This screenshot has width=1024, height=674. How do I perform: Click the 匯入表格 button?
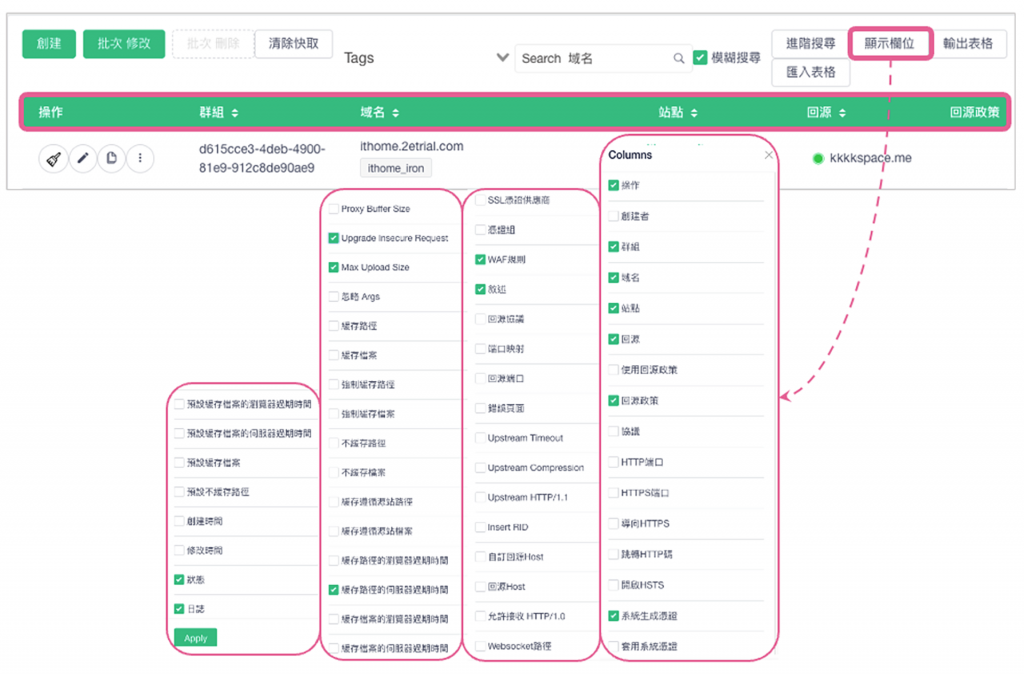pyautogui.click(x=810, y=72)
